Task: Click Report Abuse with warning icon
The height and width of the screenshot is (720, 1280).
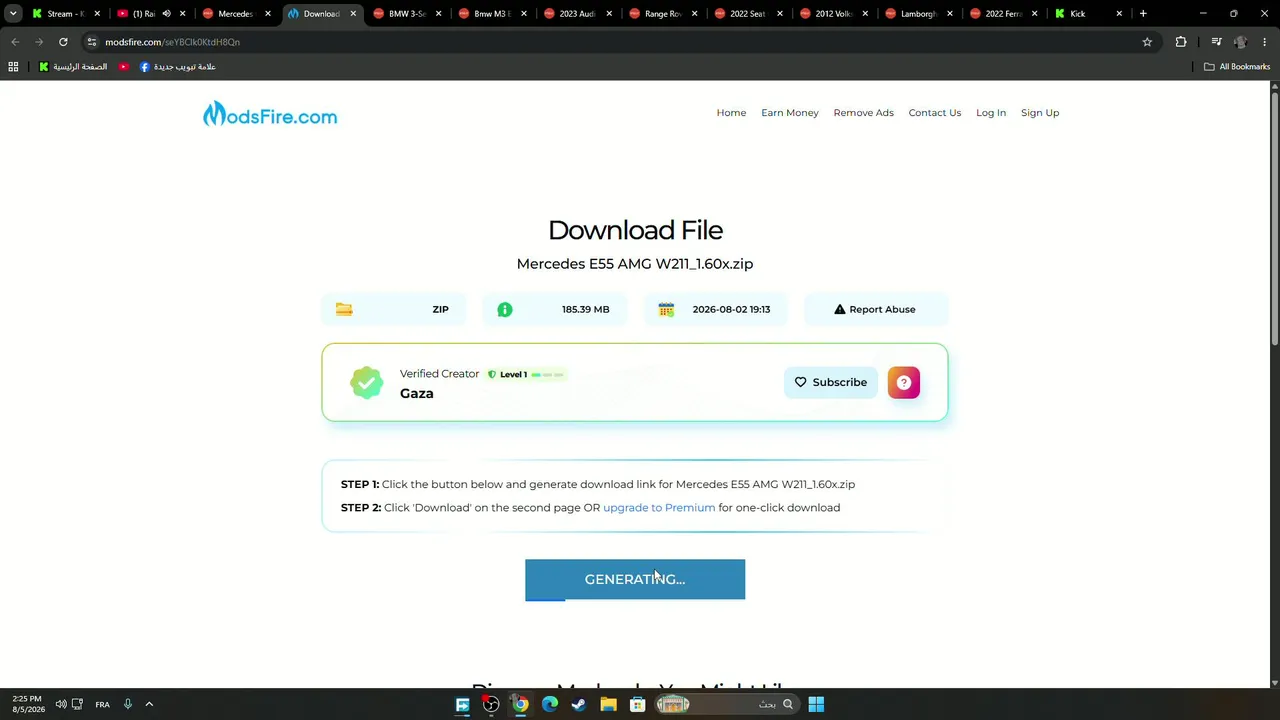Action: coord(875,309)
